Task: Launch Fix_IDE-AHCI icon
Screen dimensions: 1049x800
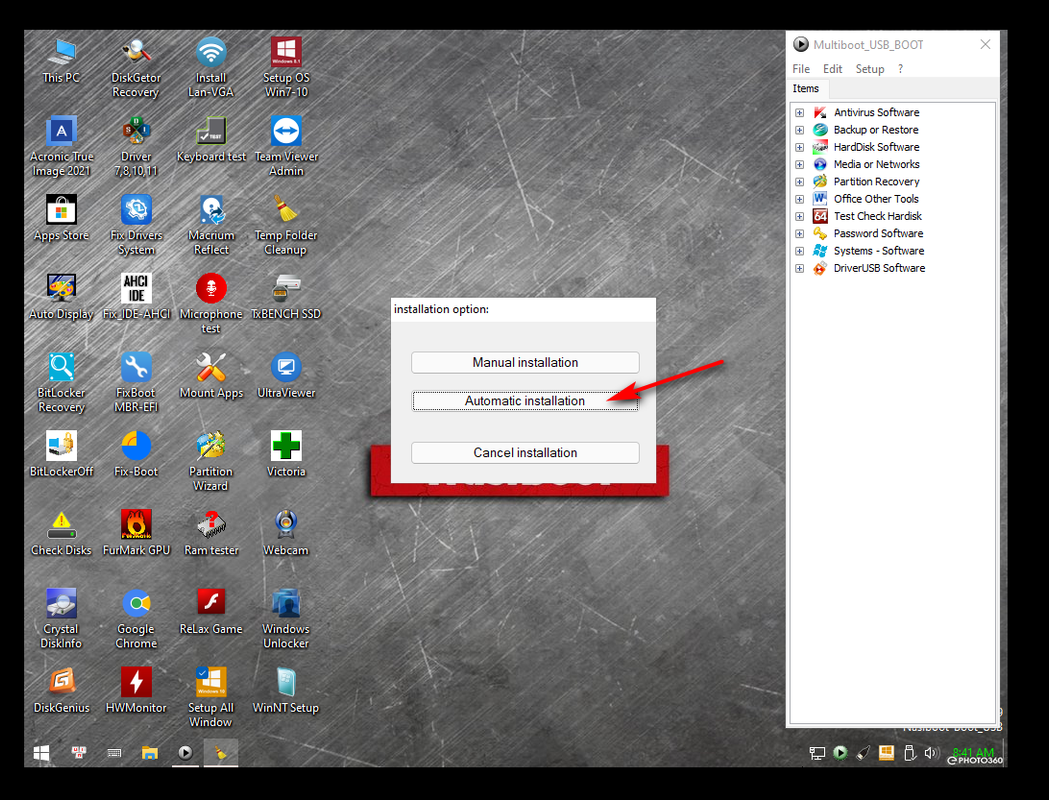Action: (x=136, y=297)
